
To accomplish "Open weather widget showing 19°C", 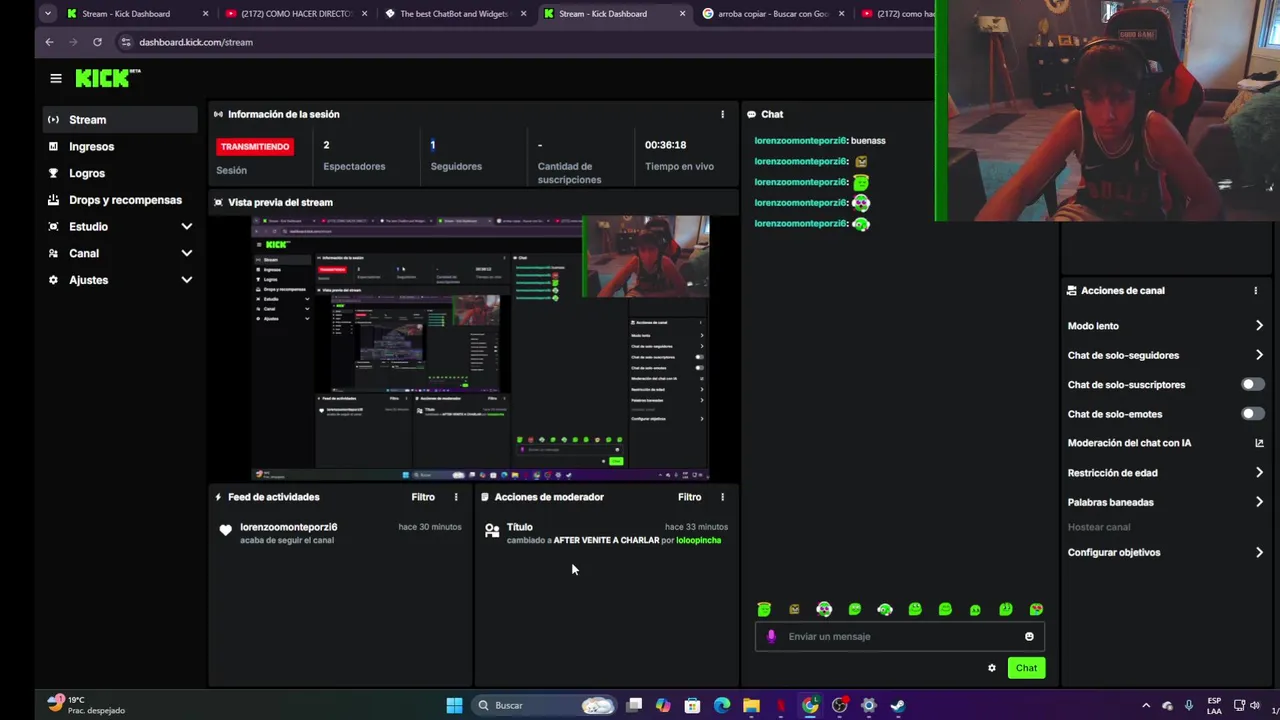I will 87,705.
